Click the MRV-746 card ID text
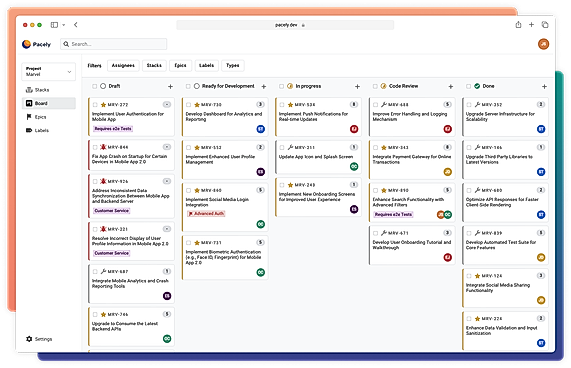The width and height of the screenshot is (571, 368). pyautogui.click(x=118, y=314)
